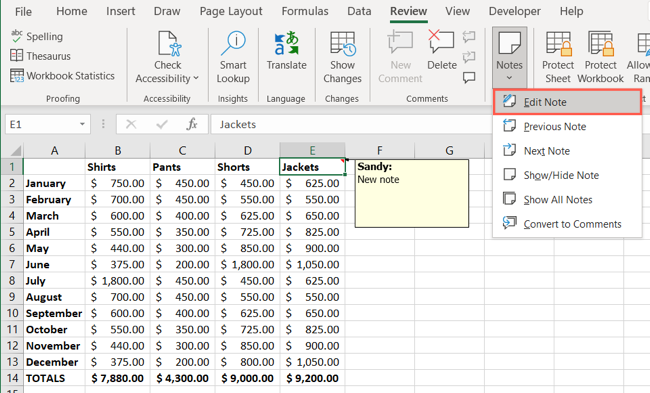650x393 pixels.
Task: Select column B header
Action: pyautogui.click(x=118, y=150)
